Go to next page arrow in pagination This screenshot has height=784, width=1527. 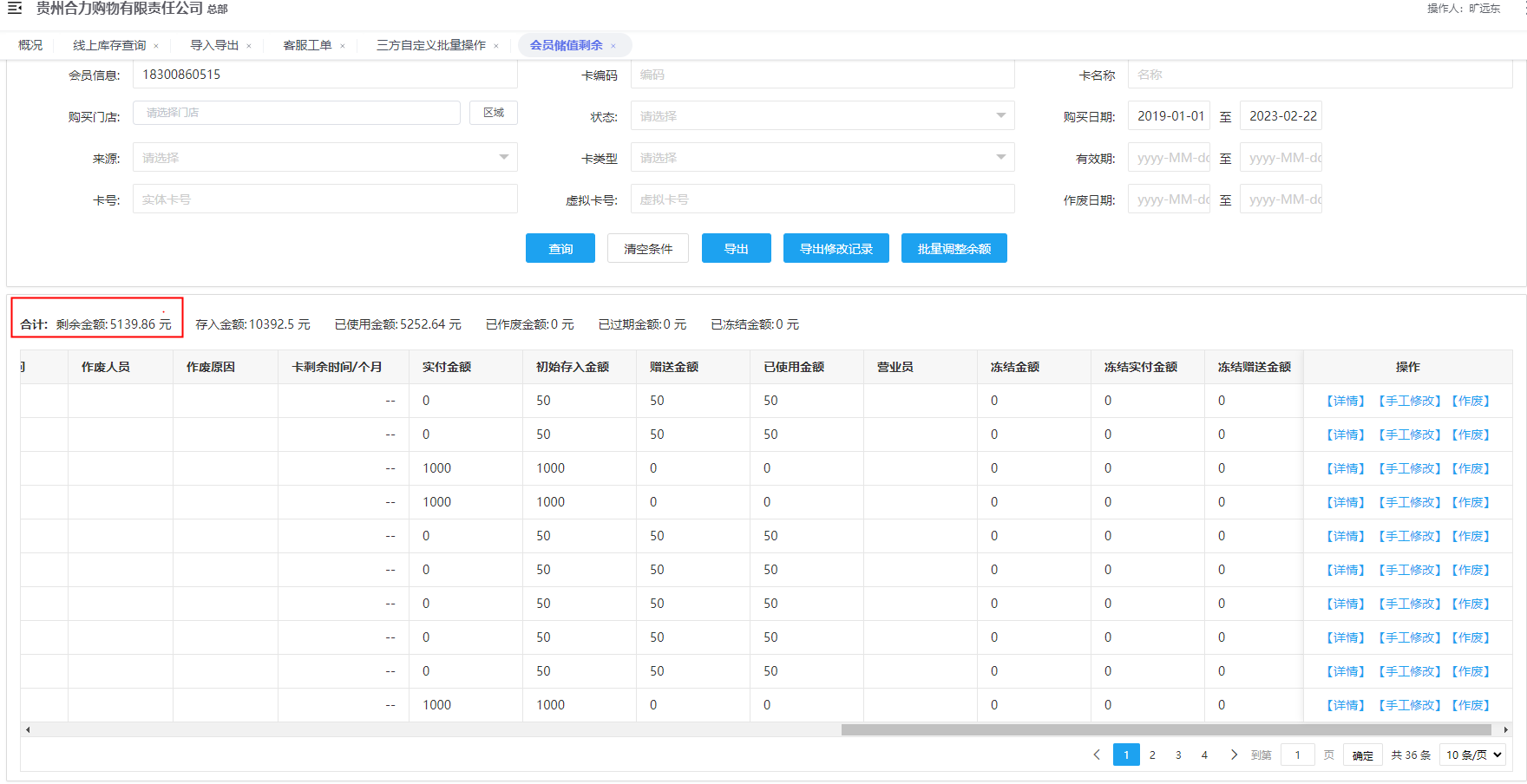point(1234,755)
